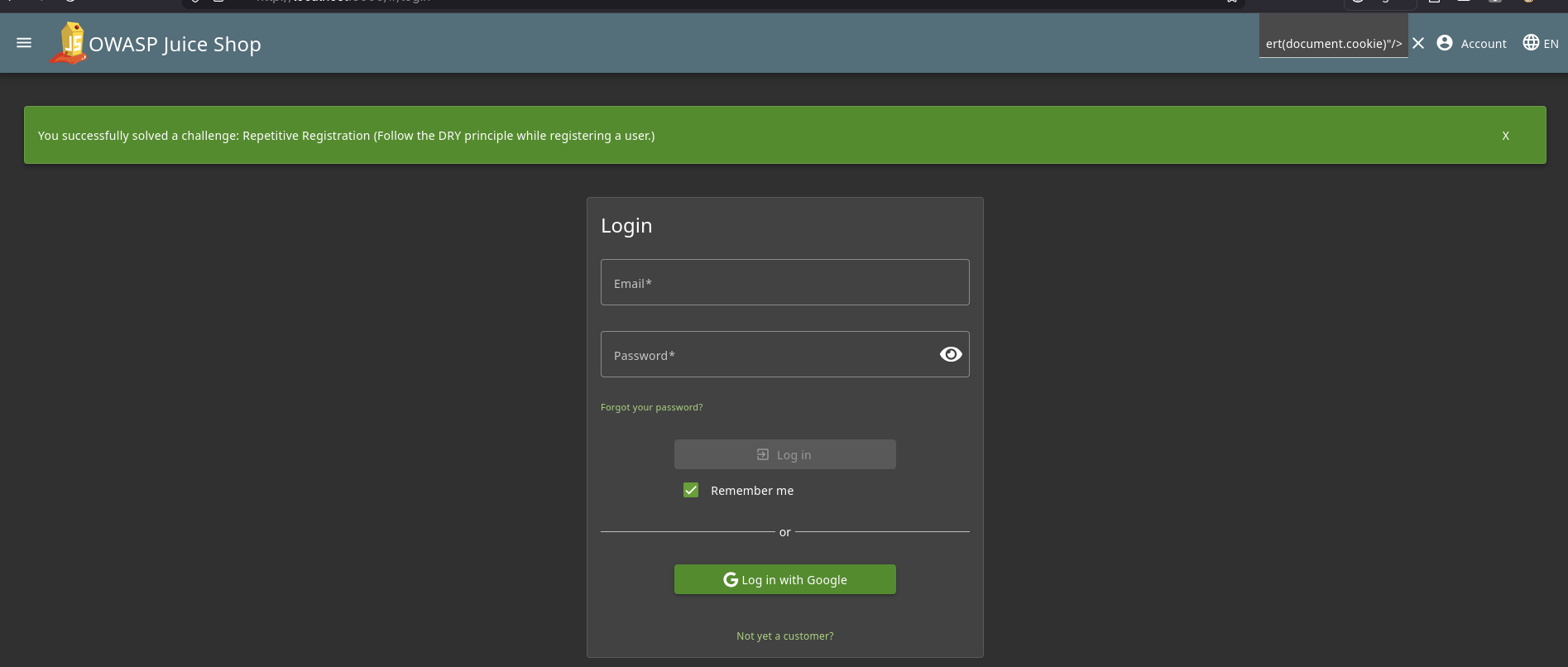Click the Account person icon
Image resolution: width=1568 pixels, height=667 pixels.
click(1445, 43)
